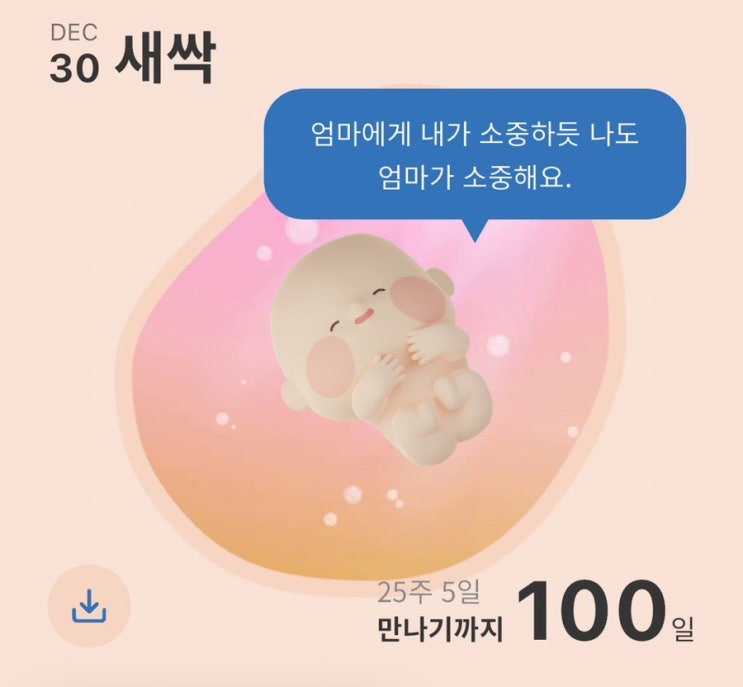Select the 새싹 nickname title

click(x=165, y=58)
